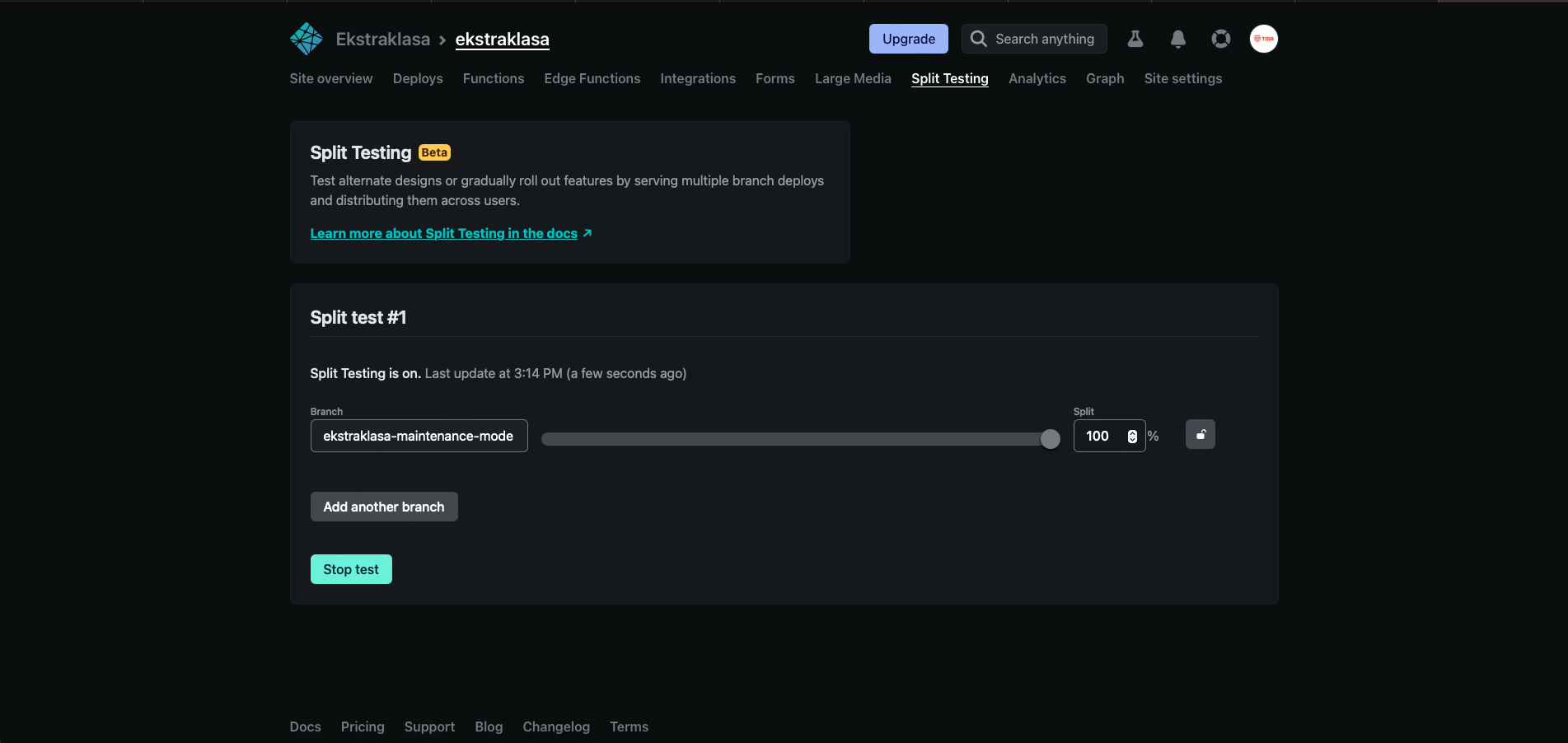Click the Netlify logo icon
Screen dimensions: 1568x743
(307, 39)
